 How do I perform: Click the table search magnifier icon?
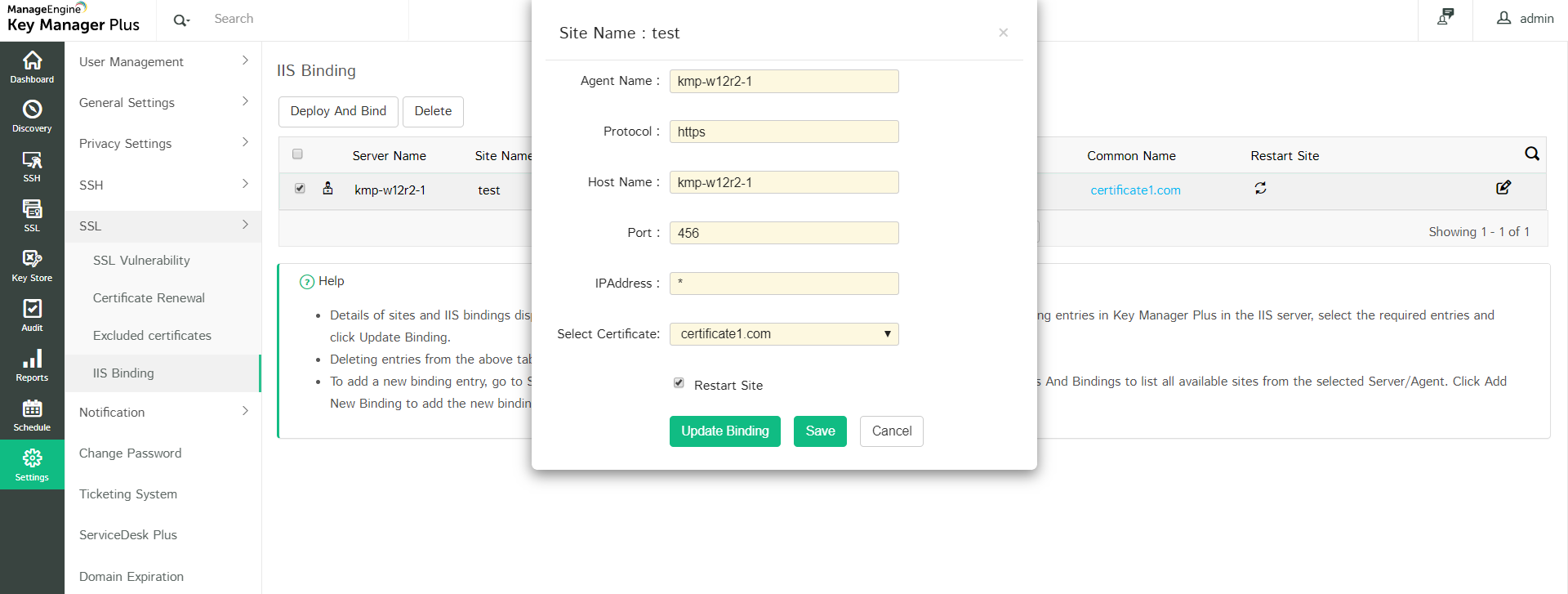1531,154
